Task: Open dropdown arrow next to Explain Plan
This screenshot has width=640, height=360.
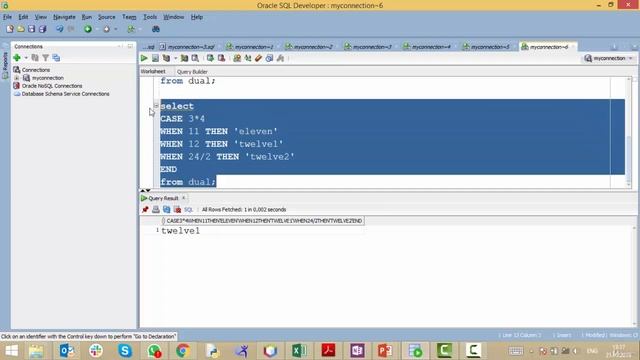Action: point(175,58)
